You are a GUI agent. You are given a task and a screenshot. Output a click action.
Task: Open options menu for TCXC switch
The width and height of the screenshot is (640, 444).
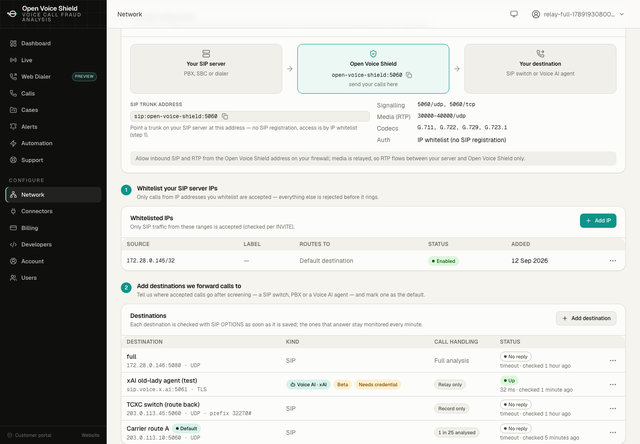coord(613,408)
